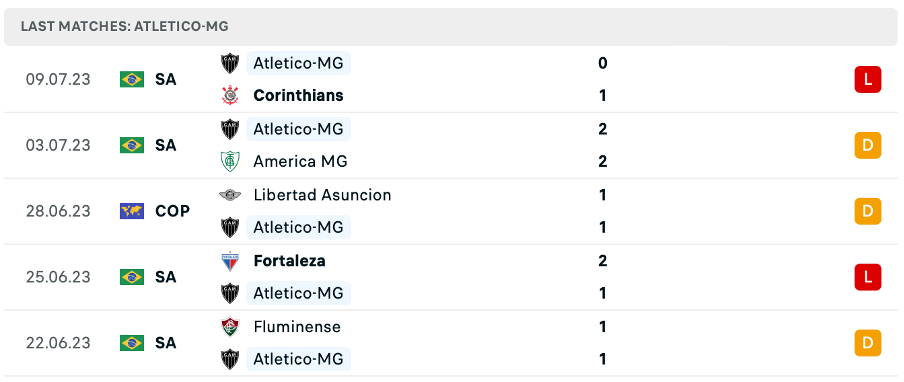Click the Last Matches: Atletico-MG header

(x=125, y=27)
